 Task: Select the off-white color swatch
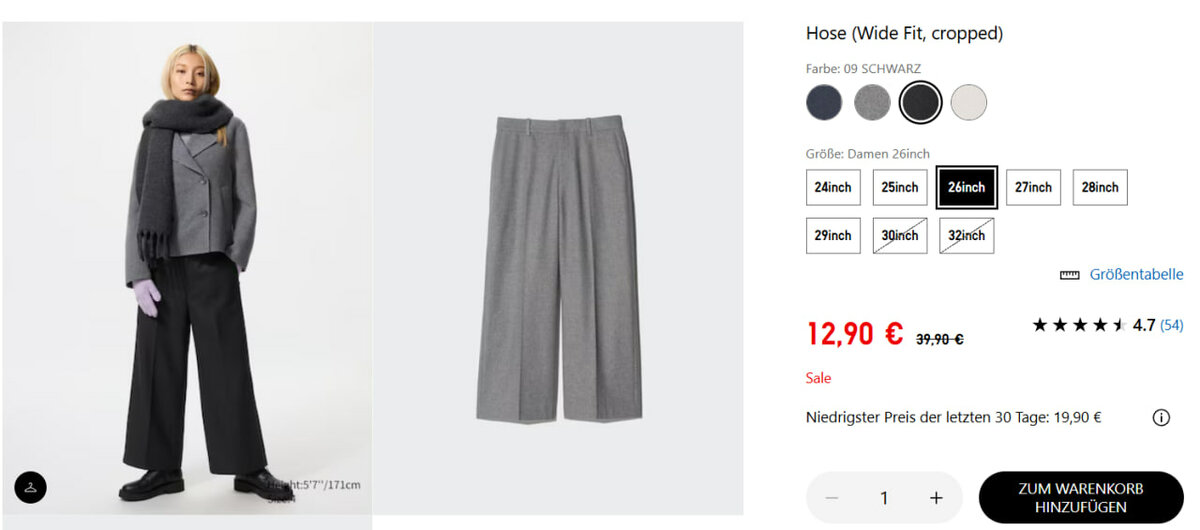pos(968,102)
